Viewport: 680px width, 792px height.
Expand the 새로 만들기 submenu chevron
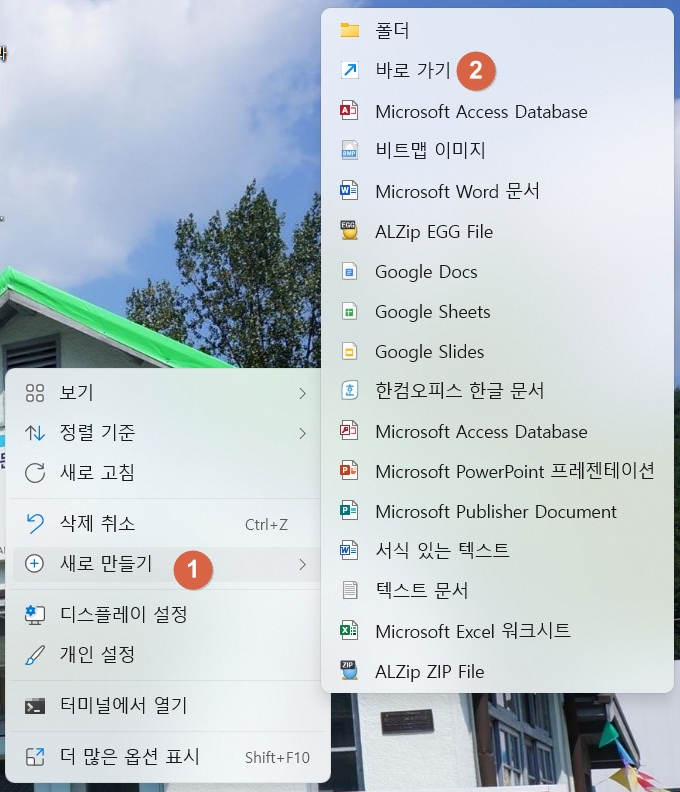pyautogui.click(x=302, y=564)
